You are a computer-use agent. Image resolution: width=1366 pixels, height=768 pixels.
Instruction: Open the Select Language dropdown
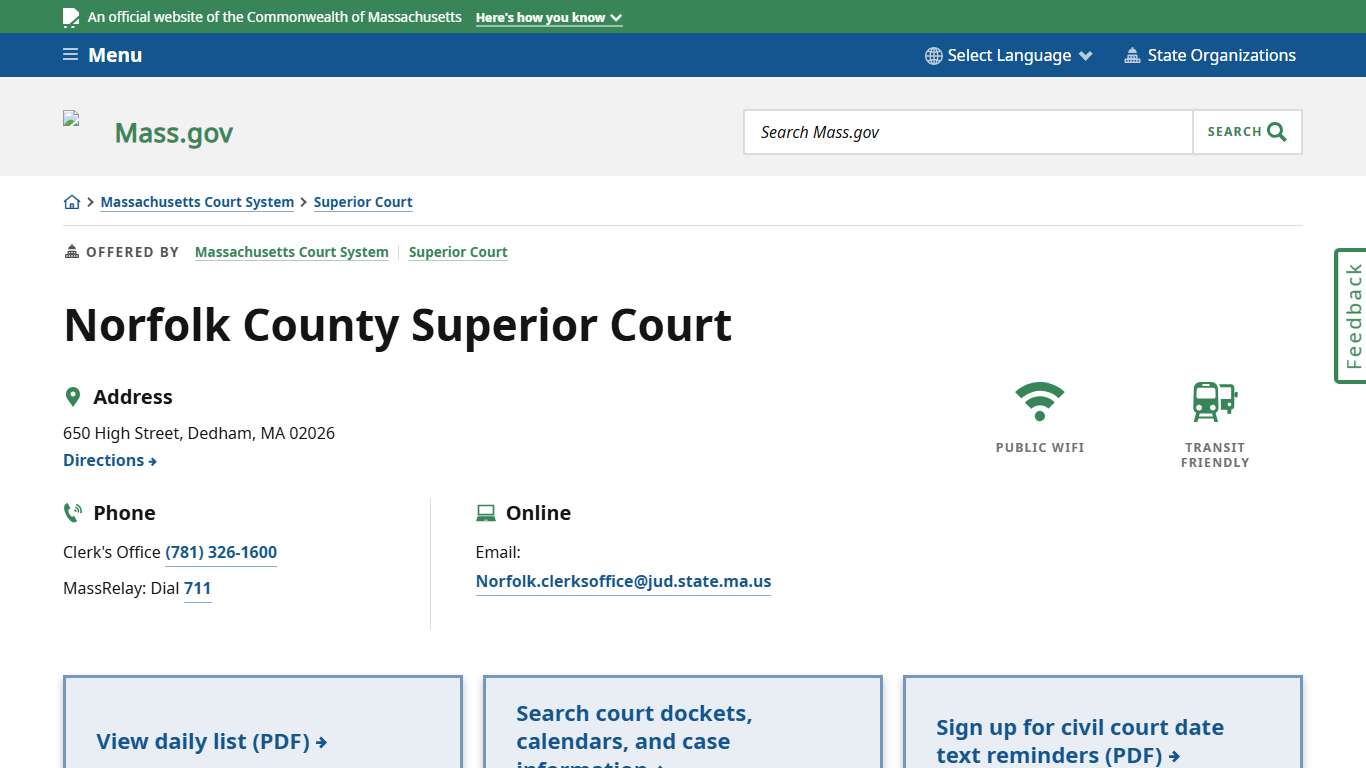[x=1007, y=55]
